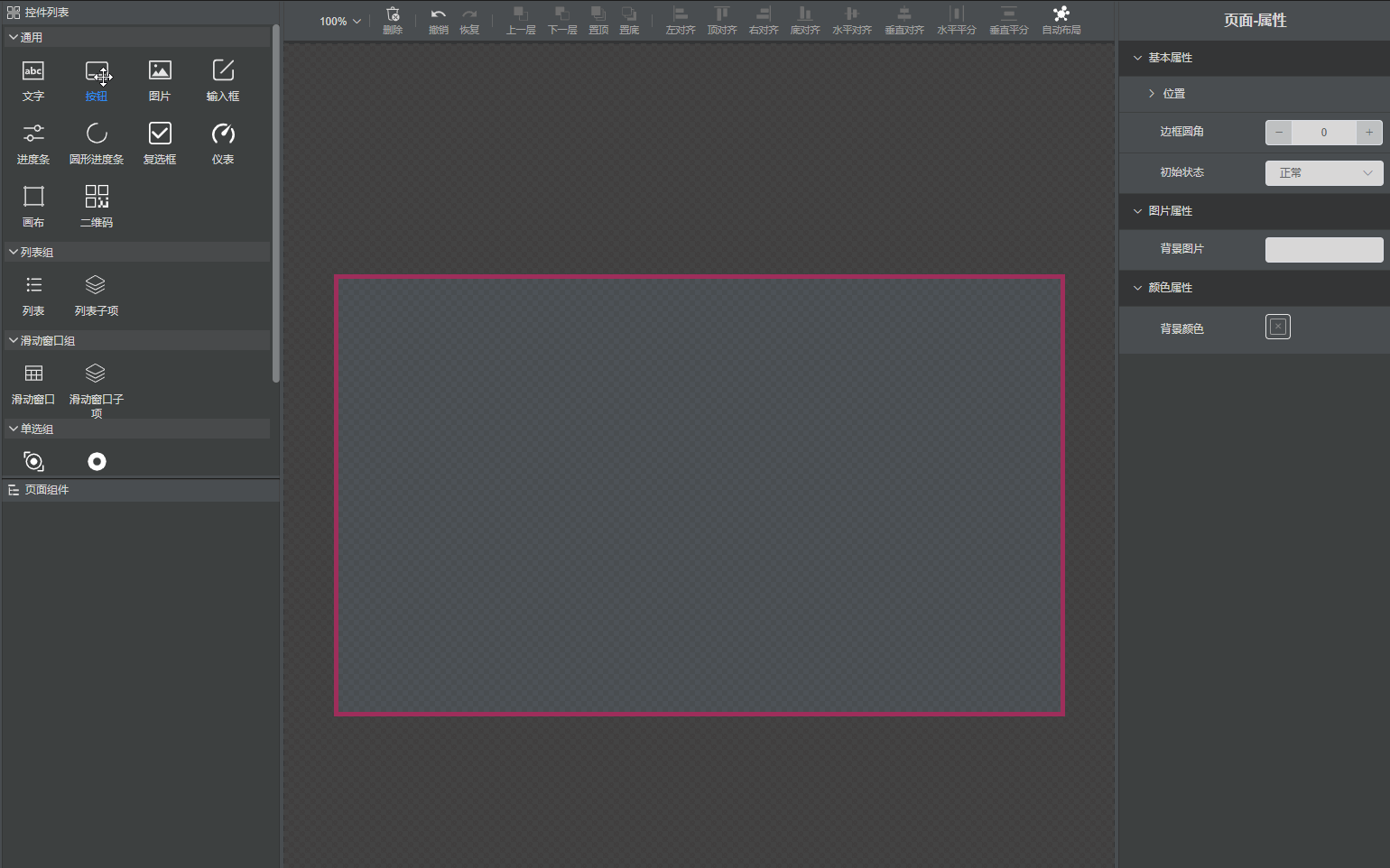Select the 二维码 QR code widget
Viewport: 1390px width, 868px height.
coord(97,208)
